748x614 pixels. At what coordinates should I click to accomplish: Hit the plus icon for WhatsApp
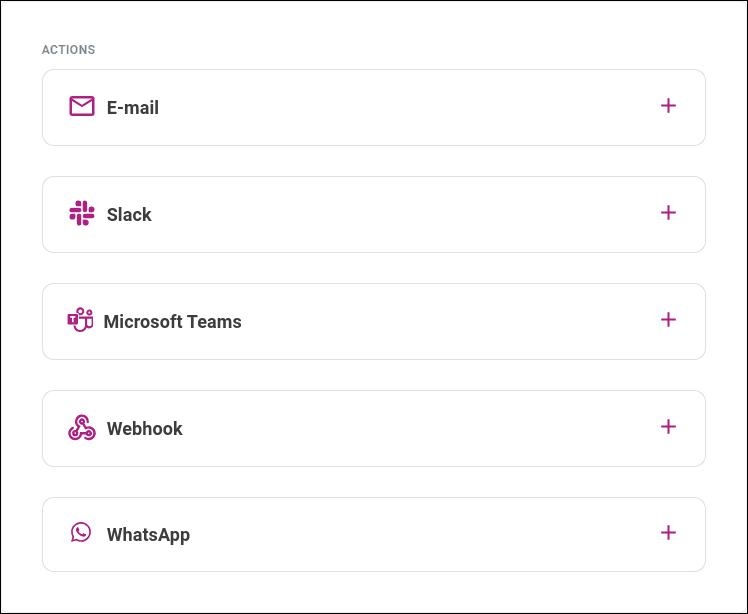[x=669, y=533]
